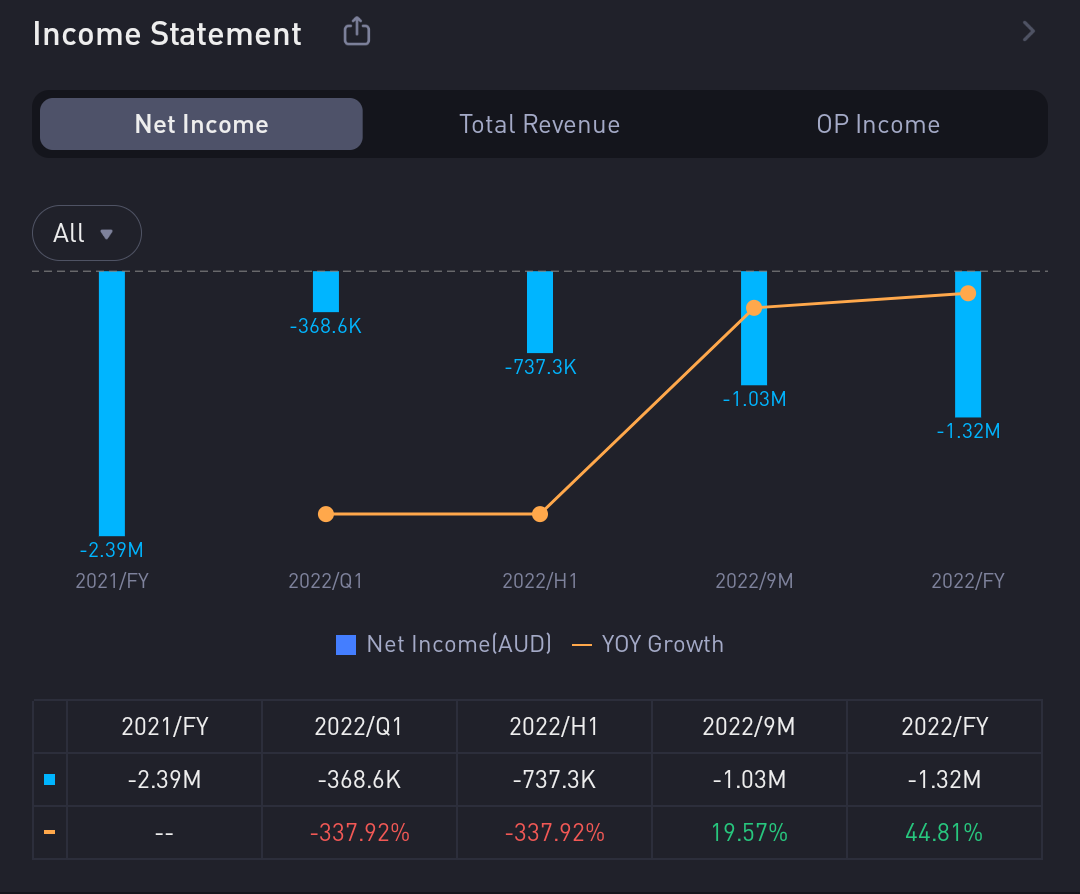
Task: Click the 2022/H1 table column header
Action: click(554, 727)
